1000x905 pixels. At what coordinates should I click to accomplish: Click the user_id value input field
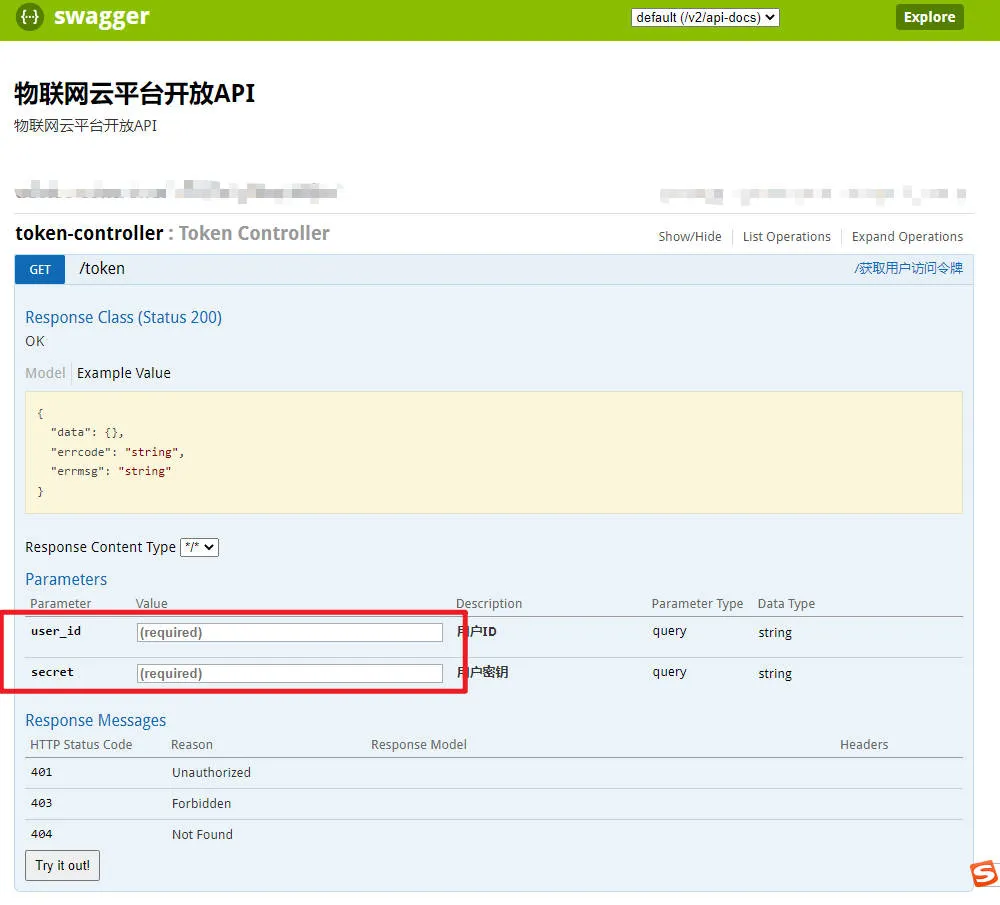tap(290, 632)
